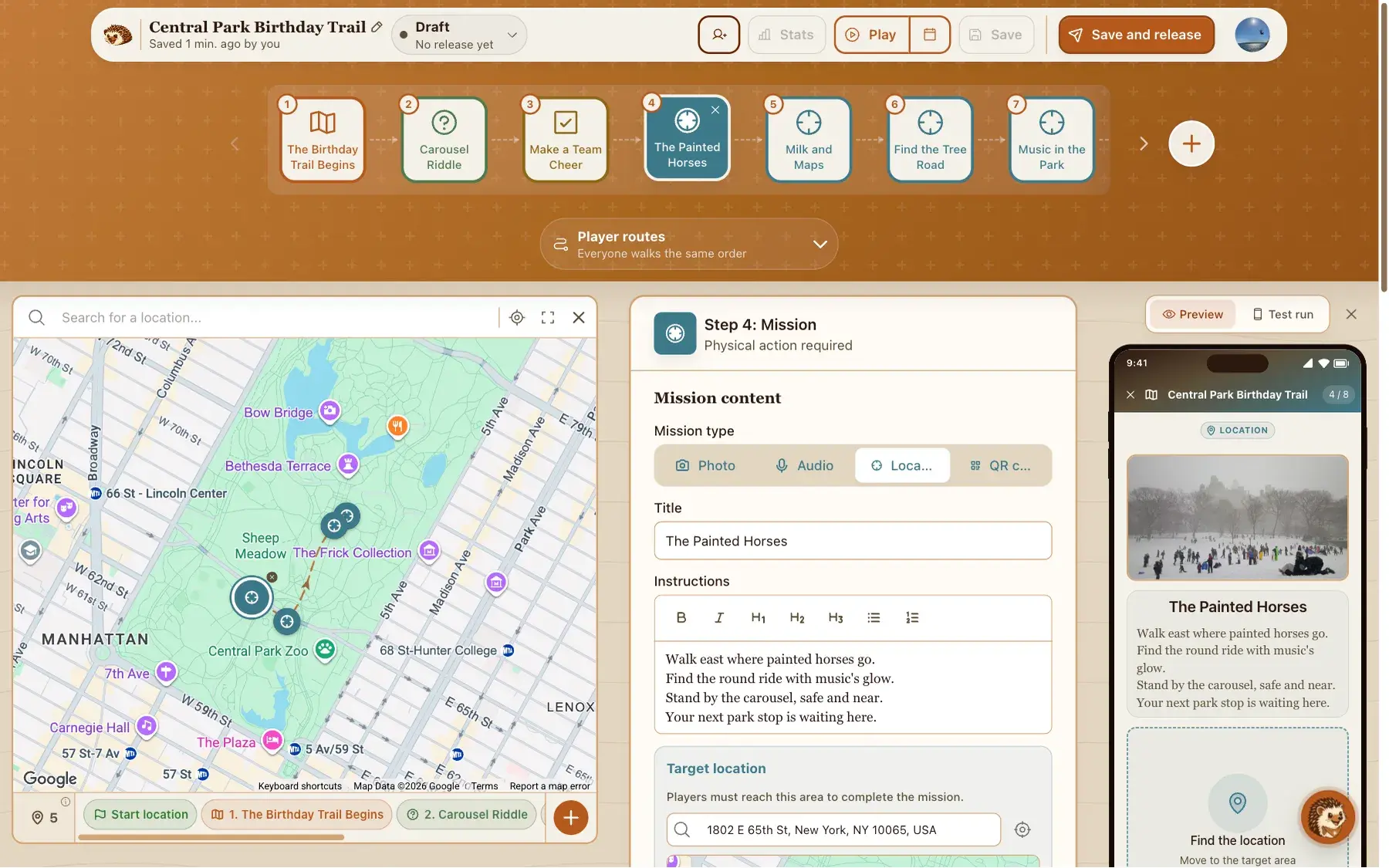Click the Save and release button
The image size is (1389, 868).
click(x=1136, y=35)
